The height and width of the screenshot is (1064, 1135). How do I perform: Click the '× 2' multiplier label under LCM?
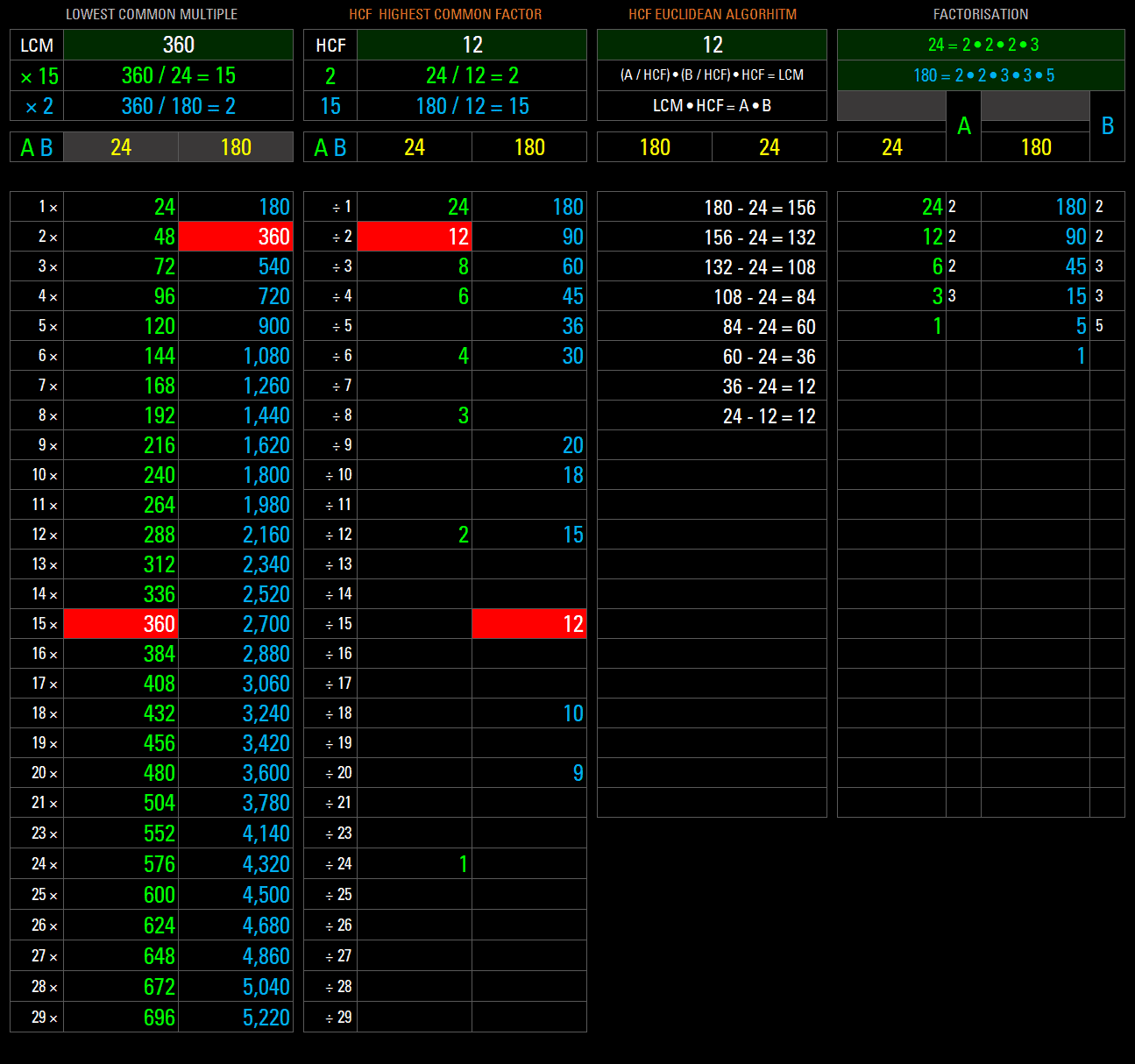[39, 107]
